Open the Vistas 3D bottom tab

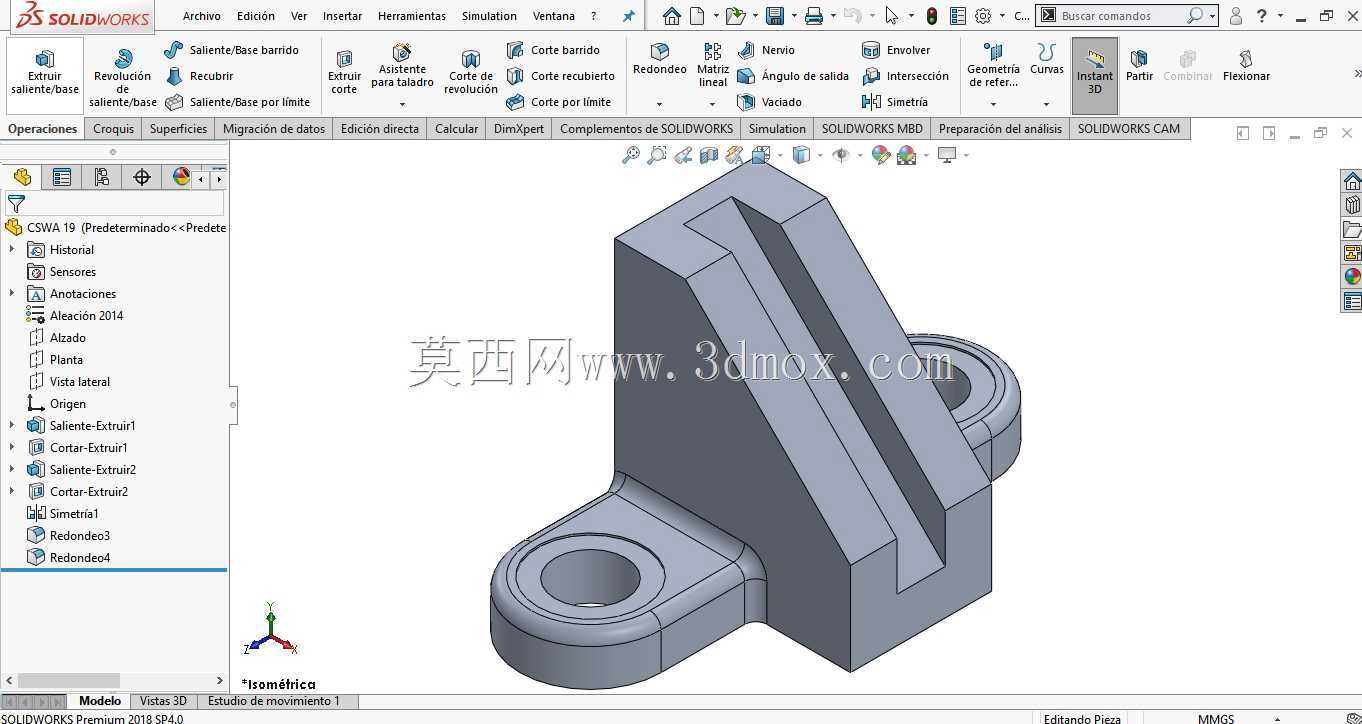pos(163,701)
